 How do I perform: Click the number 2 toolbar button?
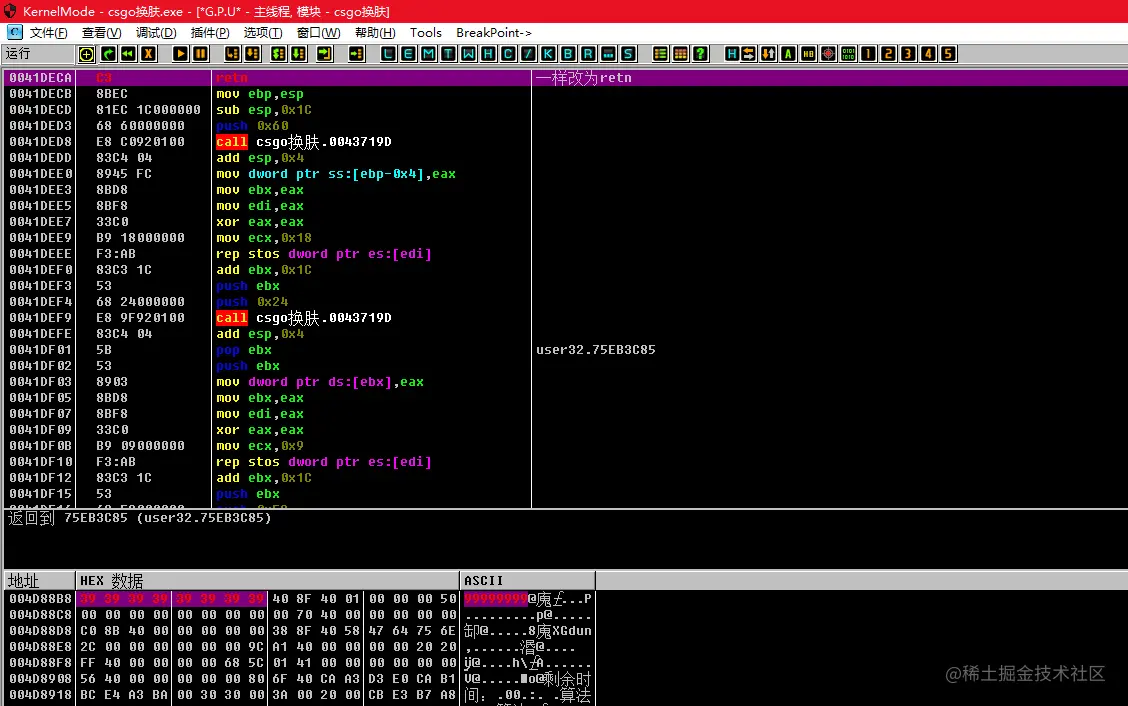point(888,54)
